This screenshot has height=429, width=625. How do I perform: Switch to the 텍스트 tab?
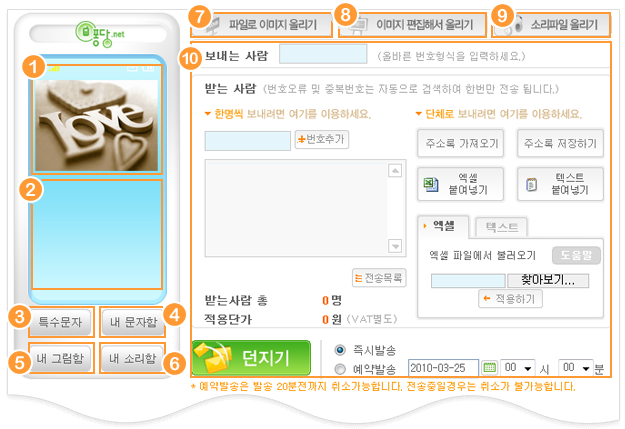502,227
